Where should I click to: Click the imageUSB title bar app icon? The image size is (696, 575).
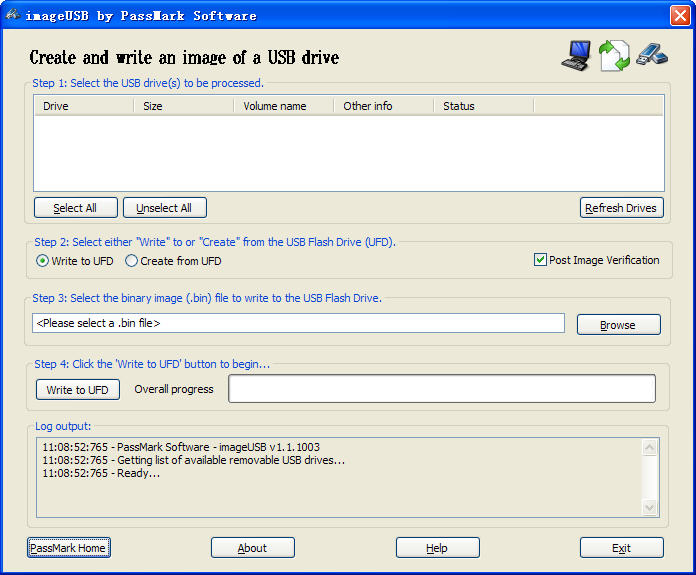[x=13, y=15]
